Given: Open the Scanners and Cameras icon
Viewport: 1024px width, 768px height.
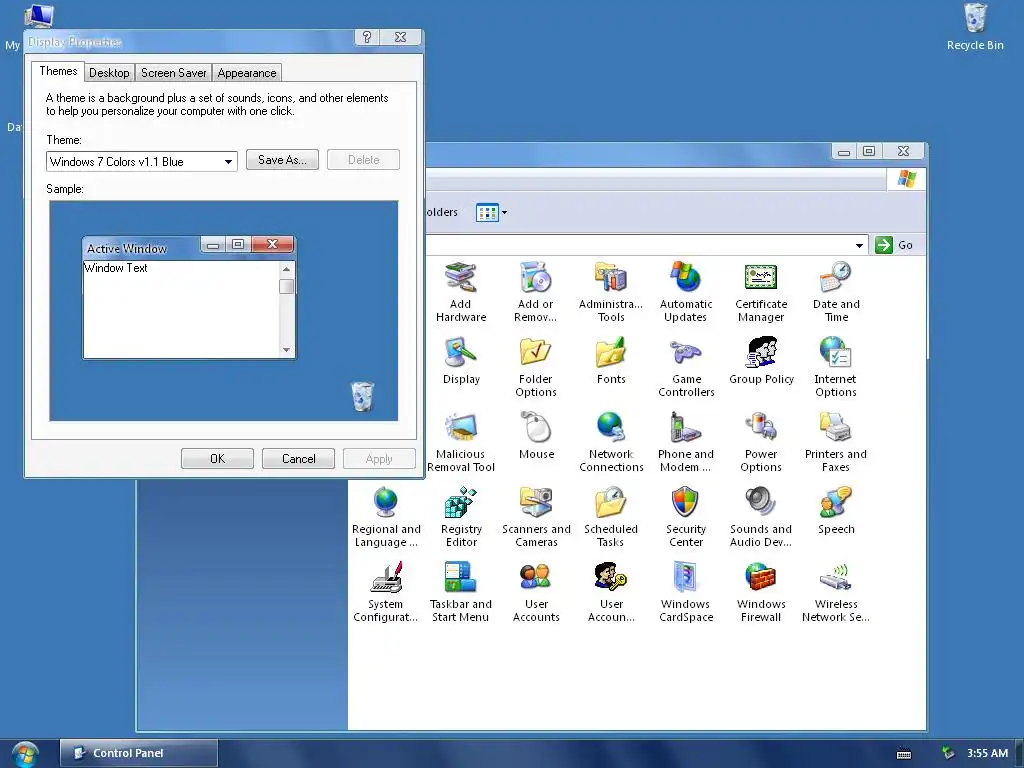Looking at the screenshot, I should (x=536, y=503).
